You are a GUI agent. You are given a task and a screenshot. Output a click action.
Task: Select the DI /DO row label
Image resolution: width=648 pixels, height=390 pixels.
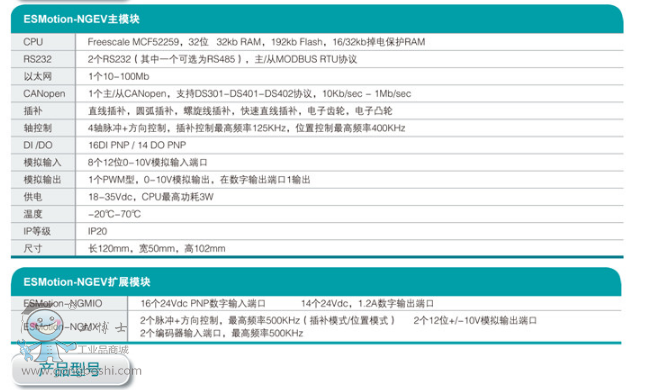[x=38, y=145]
